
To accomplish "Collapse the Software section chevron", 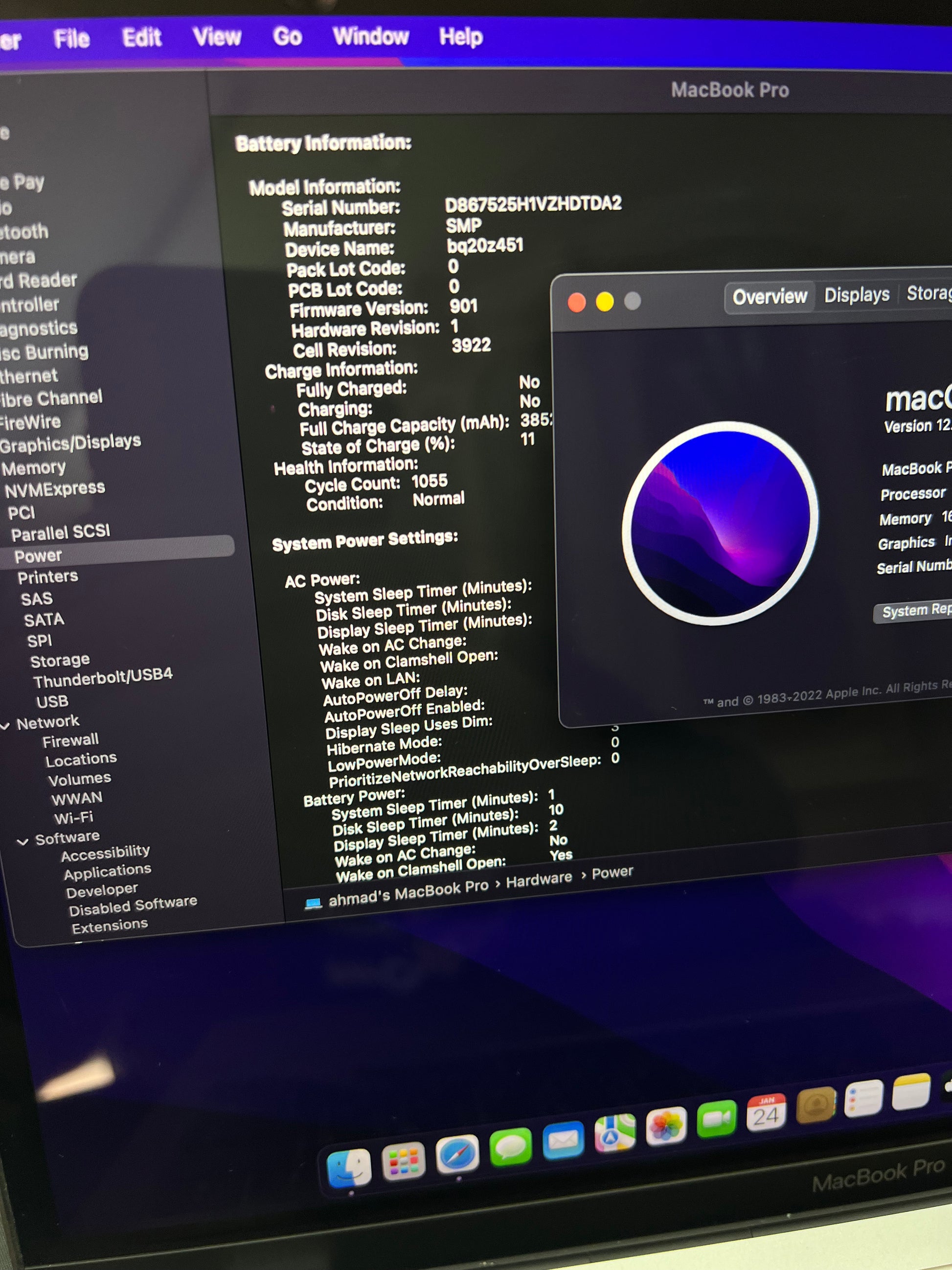I will (23, 842).
